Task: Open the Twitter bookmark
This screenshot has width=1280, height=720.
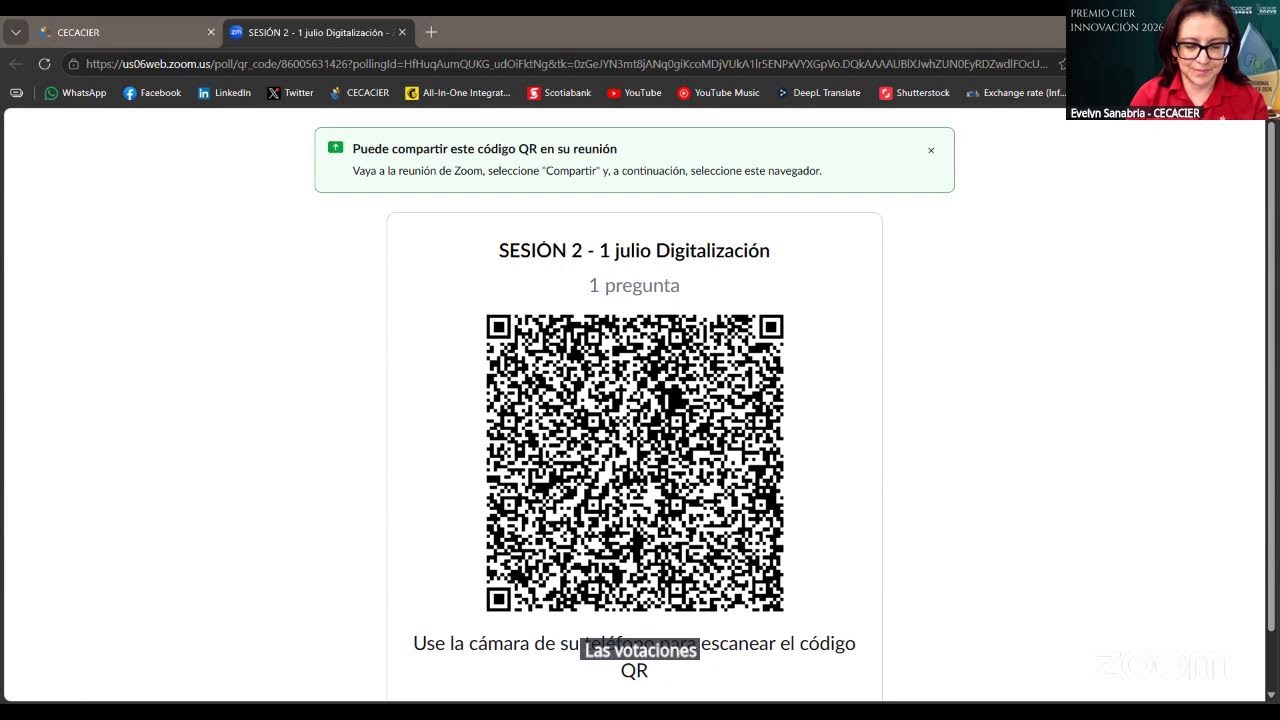Action: point(290,93)
